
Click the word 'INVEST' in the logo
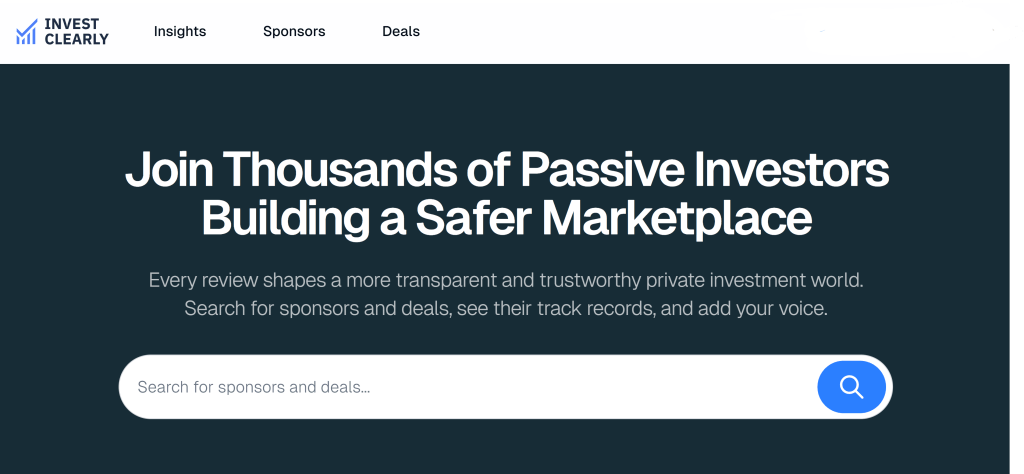(x=63, y=24)
